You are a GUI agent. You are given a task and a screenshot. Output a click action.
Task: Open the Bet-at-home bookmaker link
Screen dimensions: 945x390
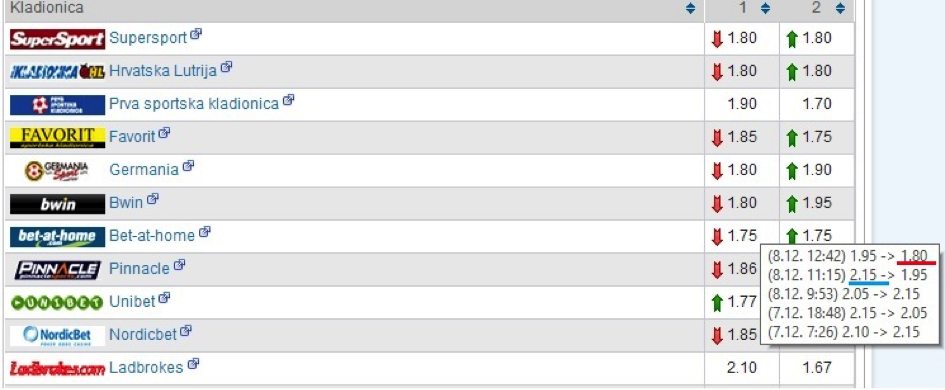click(152, 235)
